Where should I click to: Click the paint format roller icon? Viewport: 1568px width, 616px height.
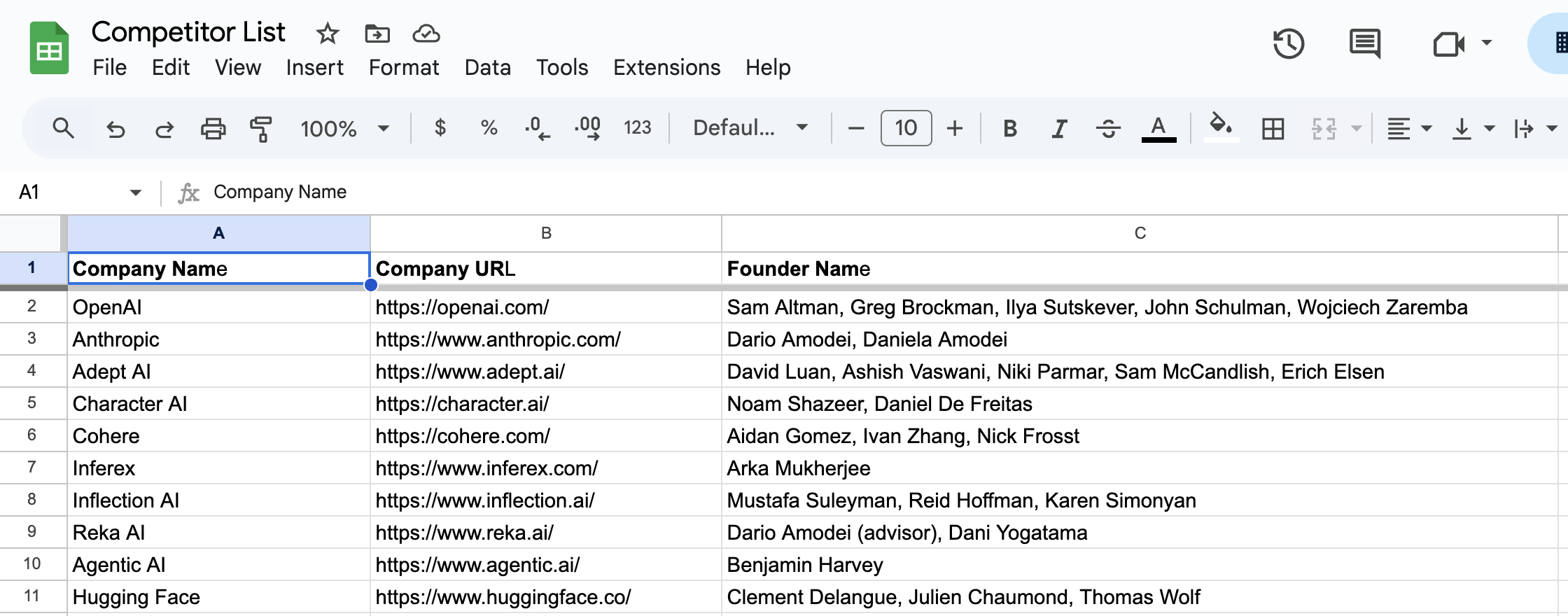[260, 129]
